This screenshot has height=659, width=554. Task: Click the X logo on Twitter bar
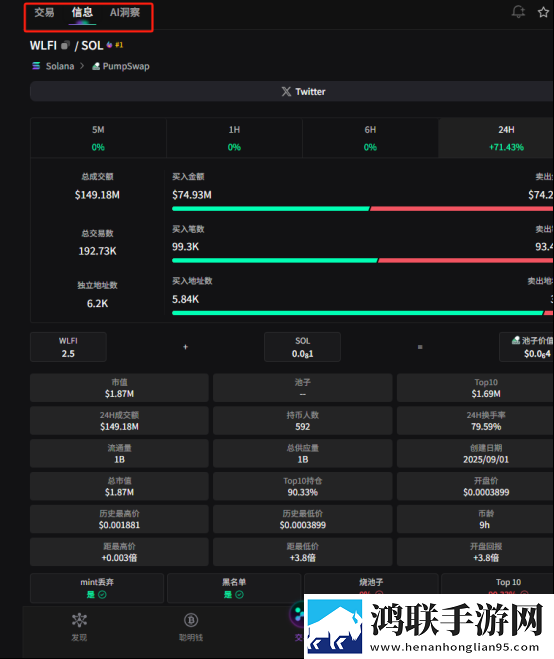point(286,92)
